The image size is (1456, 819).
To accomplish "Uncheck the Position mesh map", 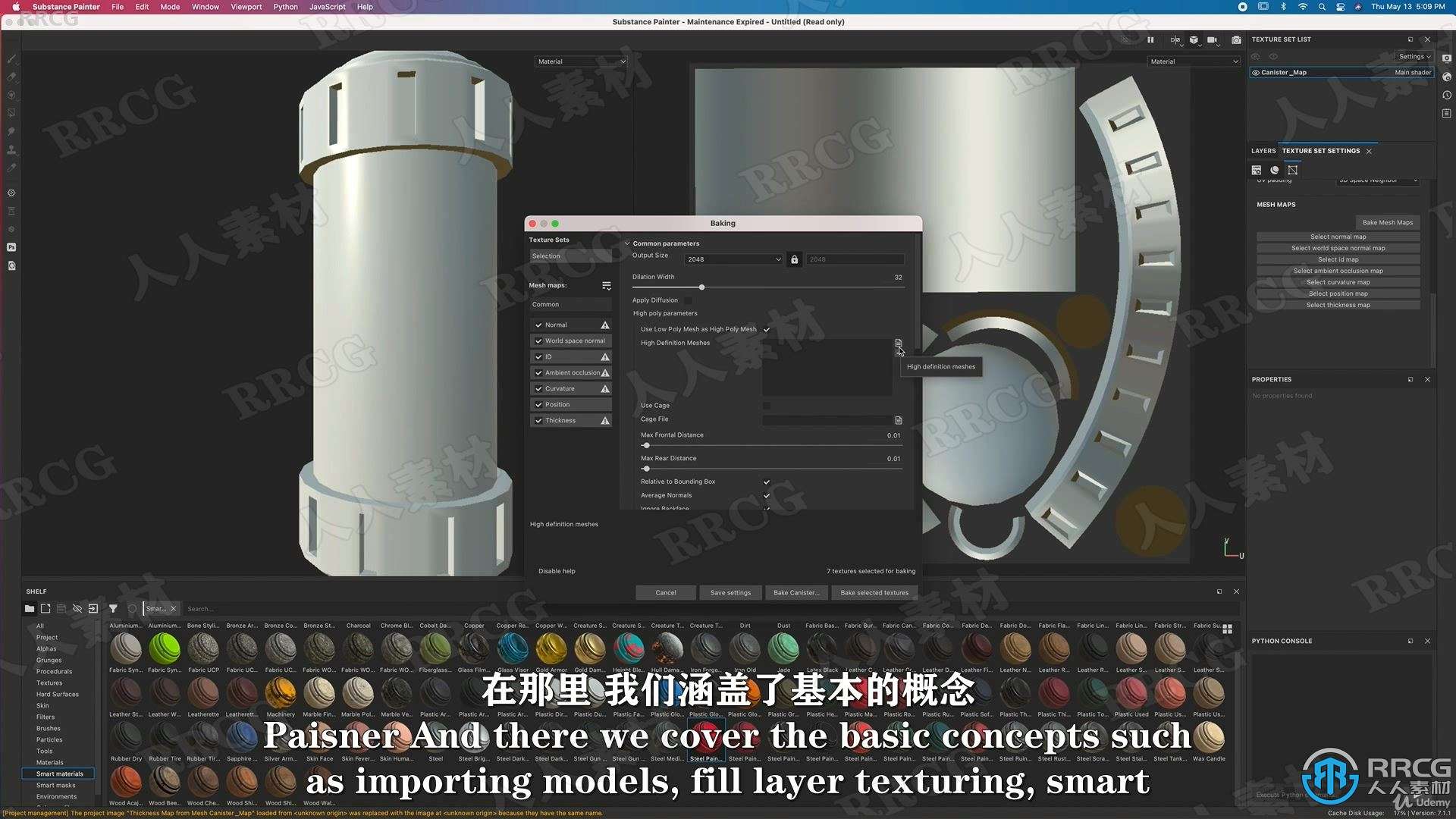I will tap(538, 404).
